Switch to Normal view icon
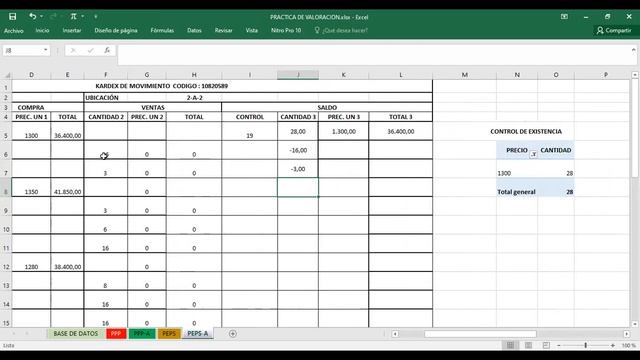The image size is (640, 360). click(x=510, y=345)
